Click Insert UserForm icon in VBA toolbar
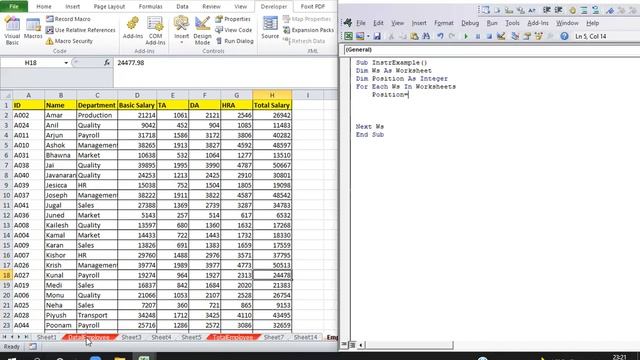Screen dimensions: 640x360 pos(360,36)
